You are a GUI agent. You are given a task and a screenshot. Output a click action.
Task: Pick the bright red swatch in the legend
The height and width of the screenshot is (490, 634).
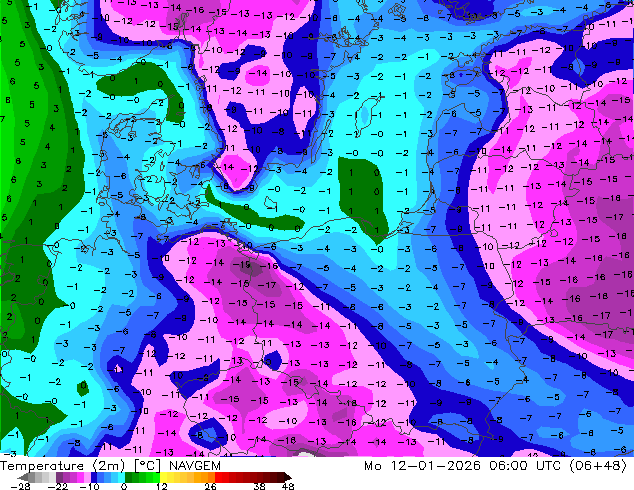(x=218, y=477)
